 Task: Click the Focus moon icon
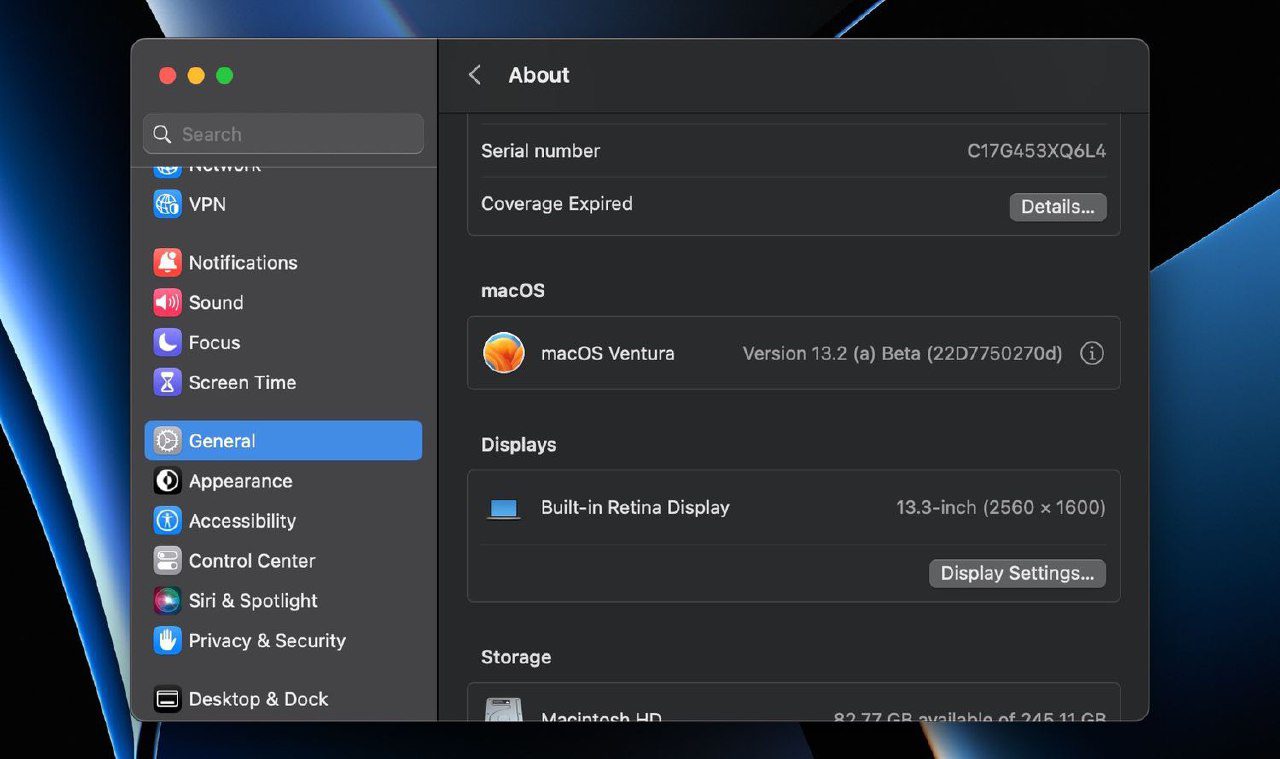click(167, 343)
